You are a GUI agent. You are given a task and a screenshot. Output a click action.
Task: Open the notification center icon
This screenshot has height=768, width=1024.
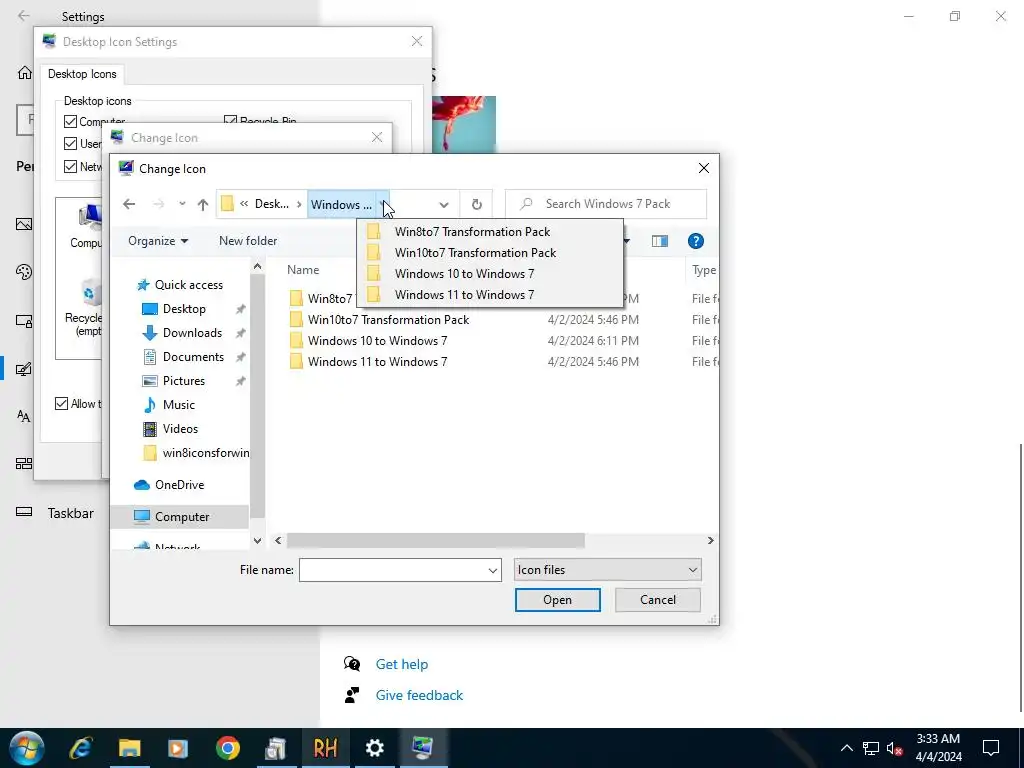[x=991, y=748]
